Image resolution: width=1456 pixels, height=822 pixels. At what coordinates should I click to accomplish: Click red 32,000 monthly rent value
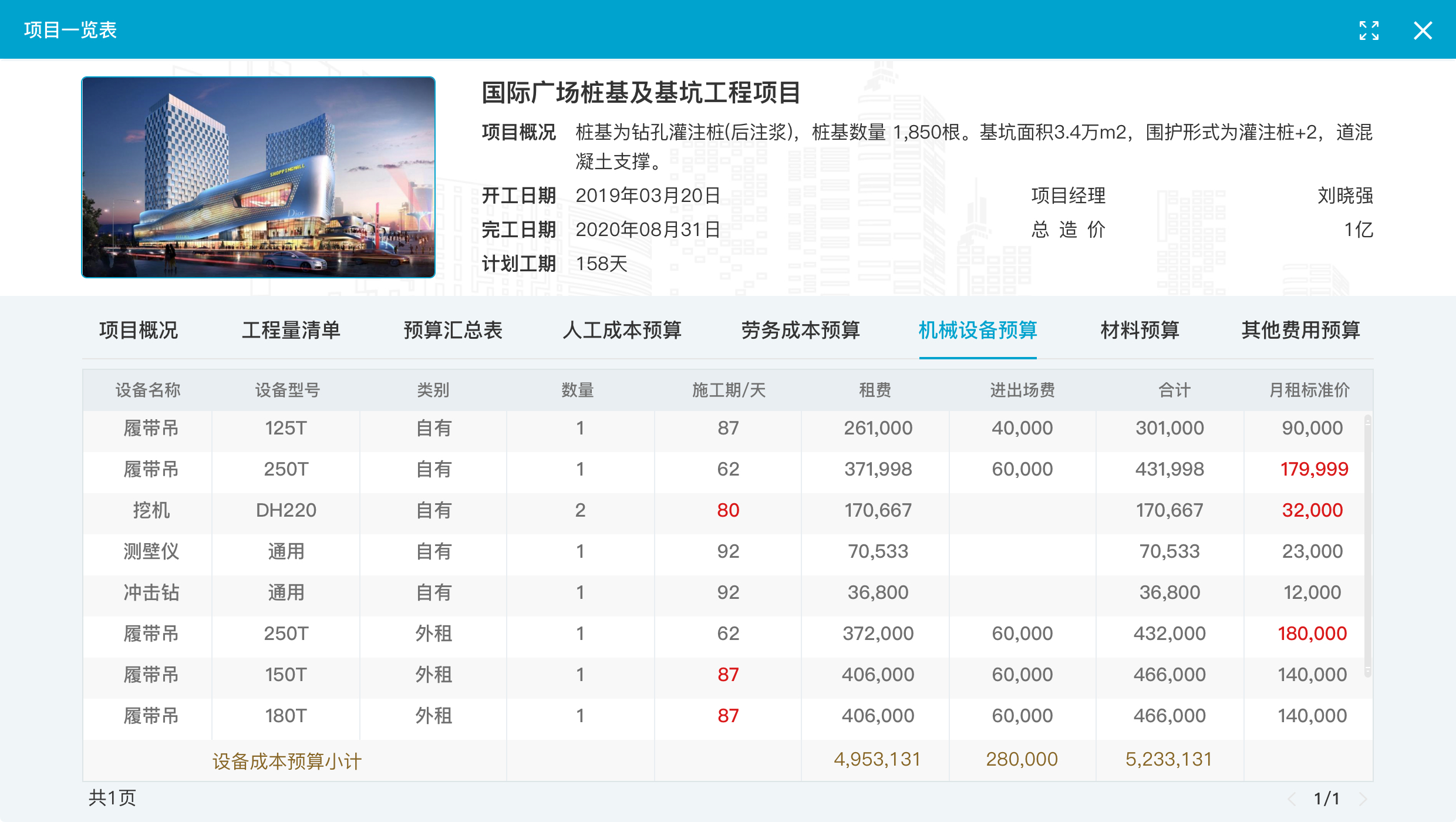[x=1312, y=510]
